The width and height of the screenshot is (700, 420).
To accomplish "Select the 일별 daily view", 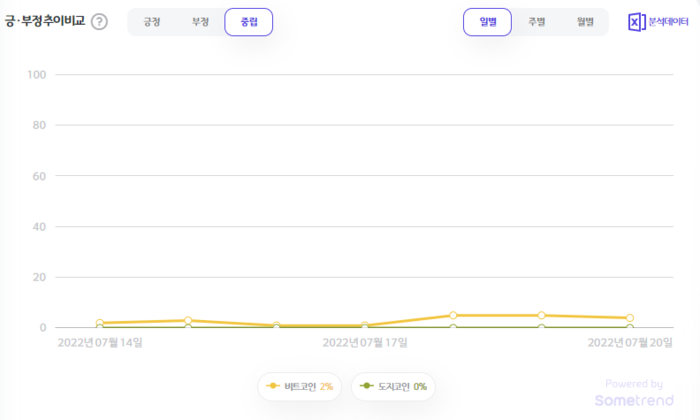I will (487, 22).
